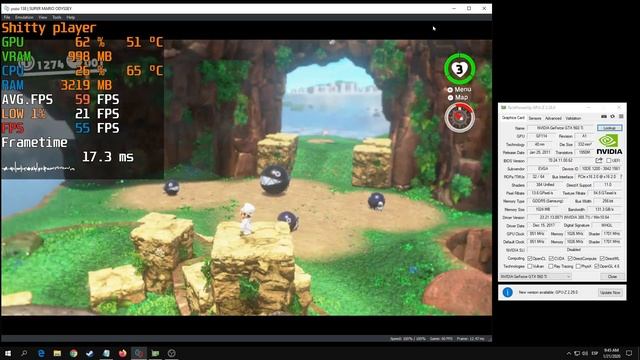The width and height of the screenshot is (640, 360).
Task: Click the Close button in GPU-Z
Action: pos(612,276)
